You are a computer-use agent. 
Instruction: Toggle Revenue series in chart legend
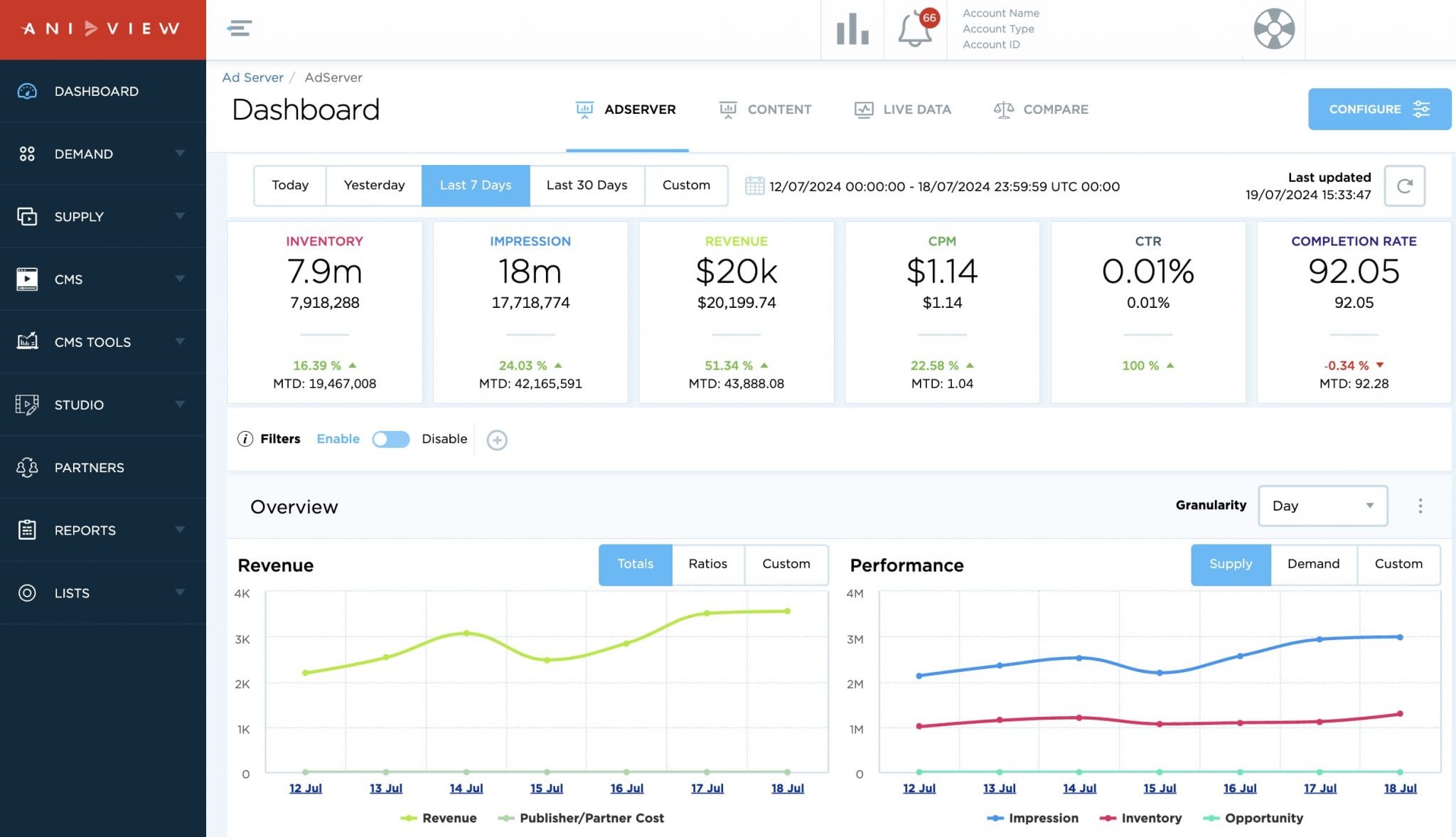pos(439,818)
